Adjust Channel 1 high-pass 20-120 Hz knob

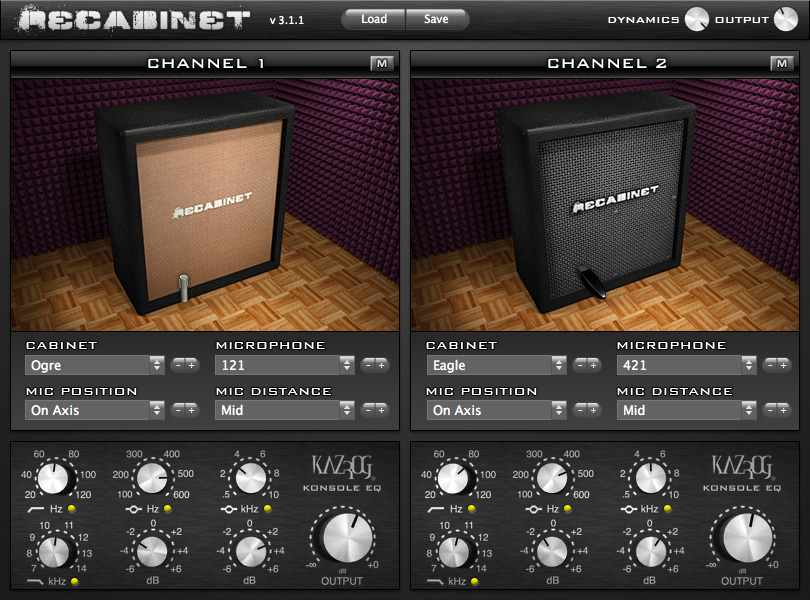coord(53,478)
